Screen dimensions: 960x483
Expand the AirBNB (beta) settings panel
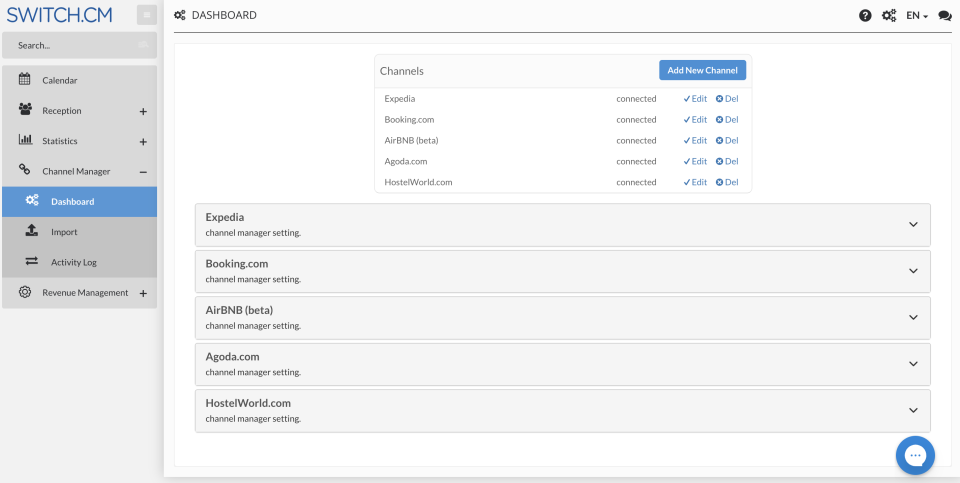(x=913, y=317)
